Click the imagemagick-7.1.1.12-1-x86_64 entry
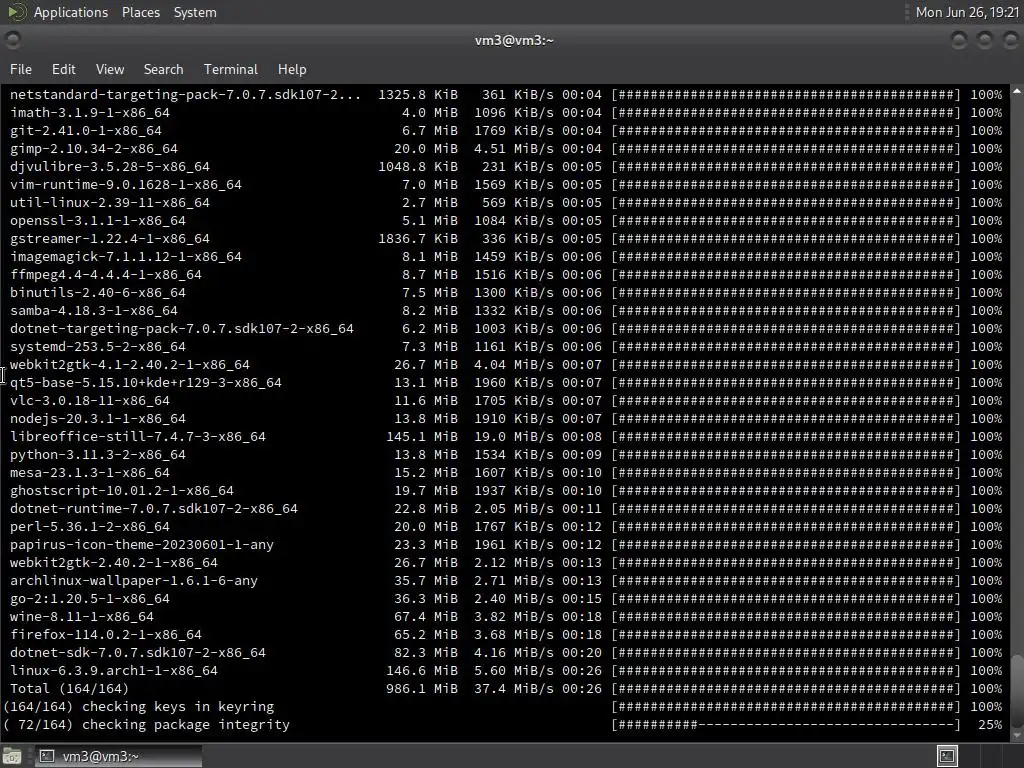Image resolution: width=1024 pixels, height=768 pixels. (x=125, y=257)
